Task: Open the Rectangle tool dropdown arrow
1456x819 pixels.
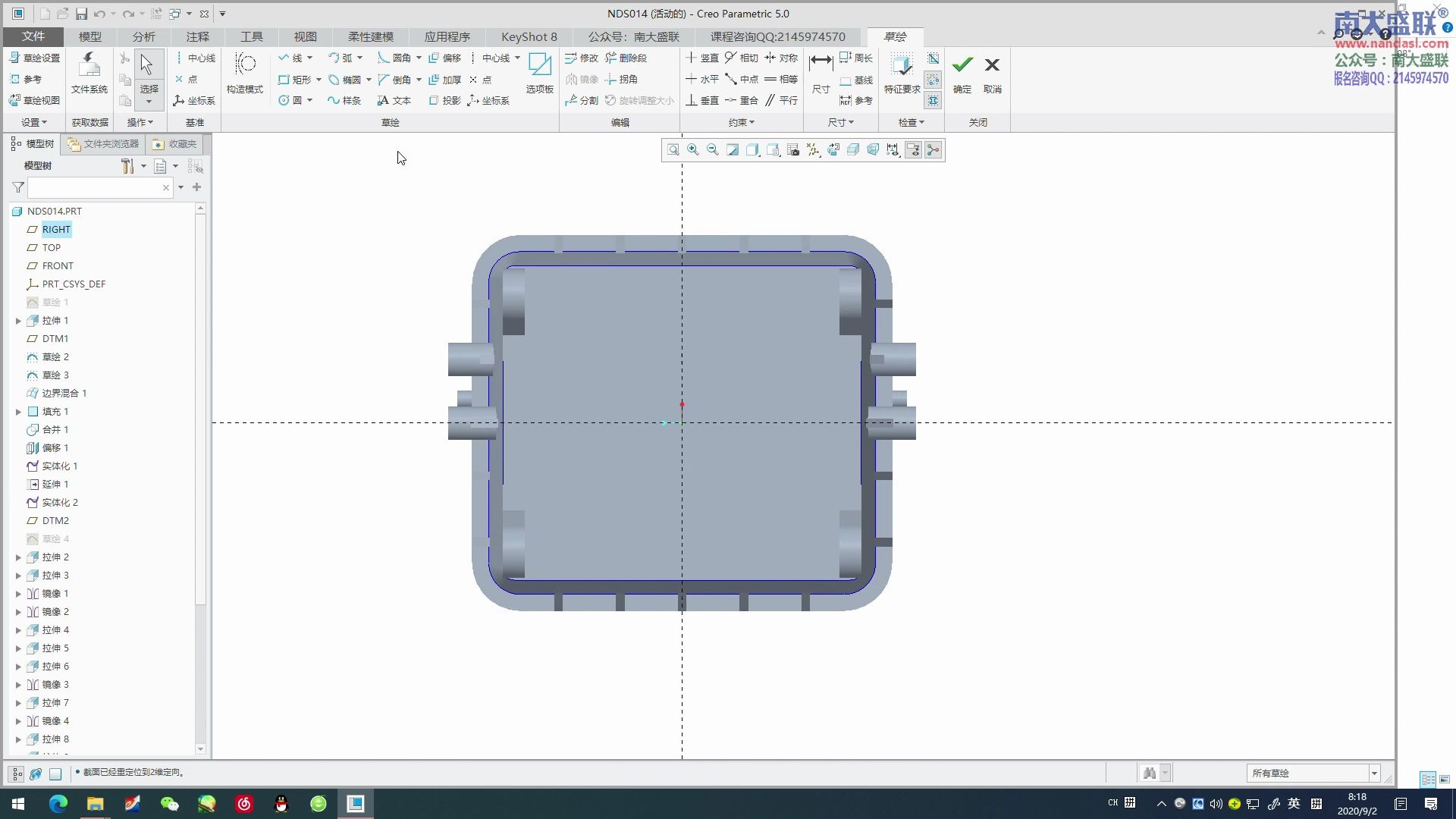Action: (x=318, y=80)
